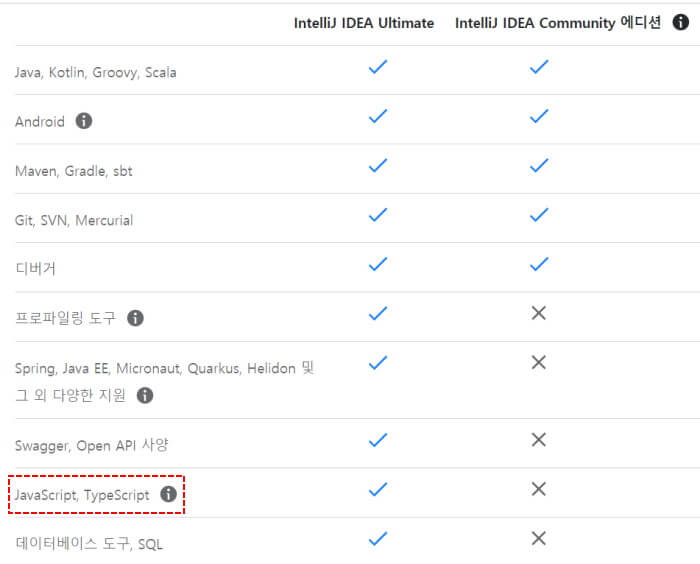This screenshot has height=564, width=700.
Task: Click the info icon beside Android
Action: coord(83,121)
